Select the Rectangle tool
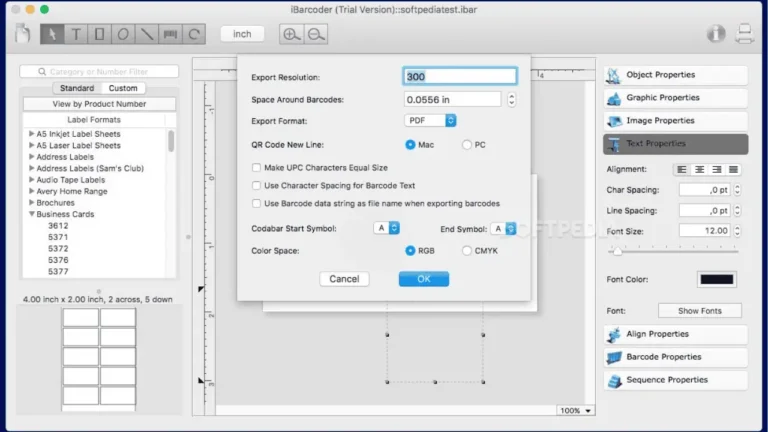Image resolution: width=768 pixels, height=432 pixels. point(99,34)
